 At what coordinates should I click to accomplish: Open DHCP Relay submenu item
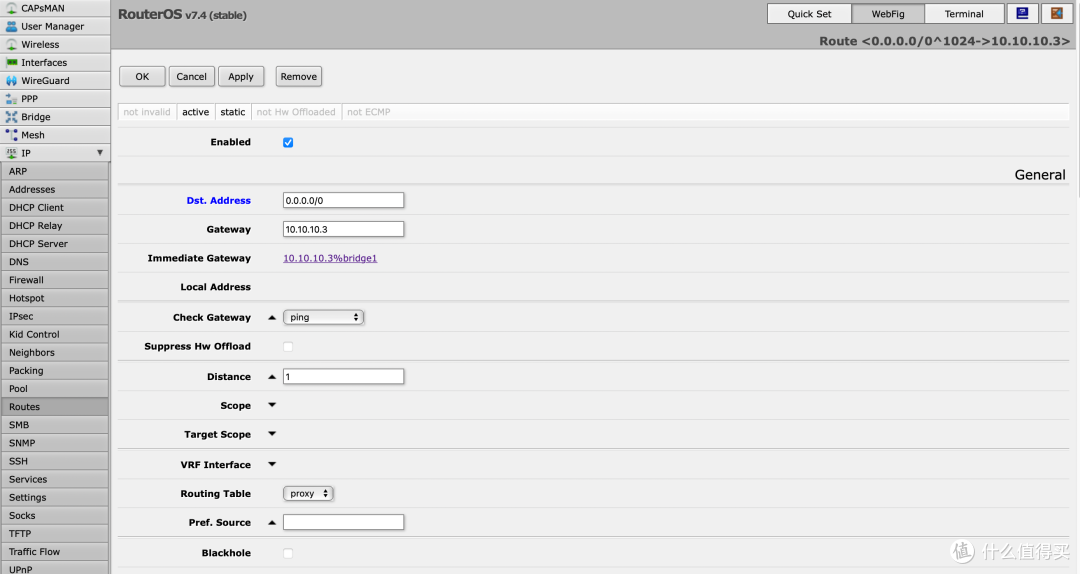pos(54,225)
